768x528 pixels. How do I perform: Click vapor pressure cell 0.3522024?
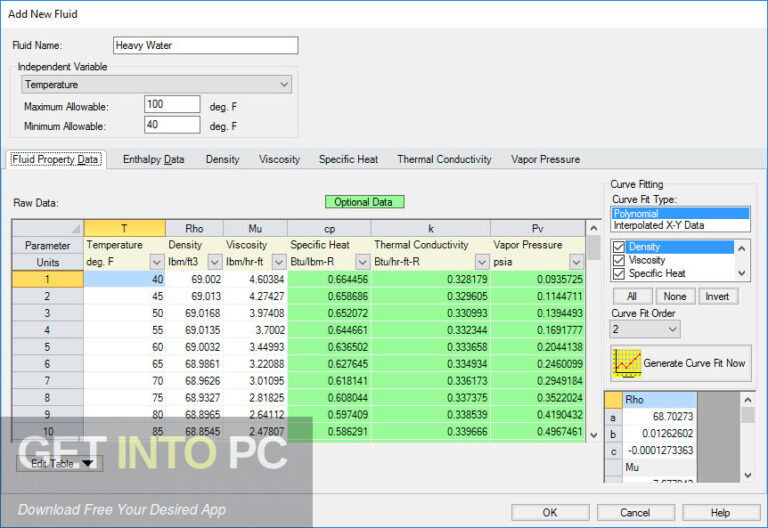[x=537, y=398]
